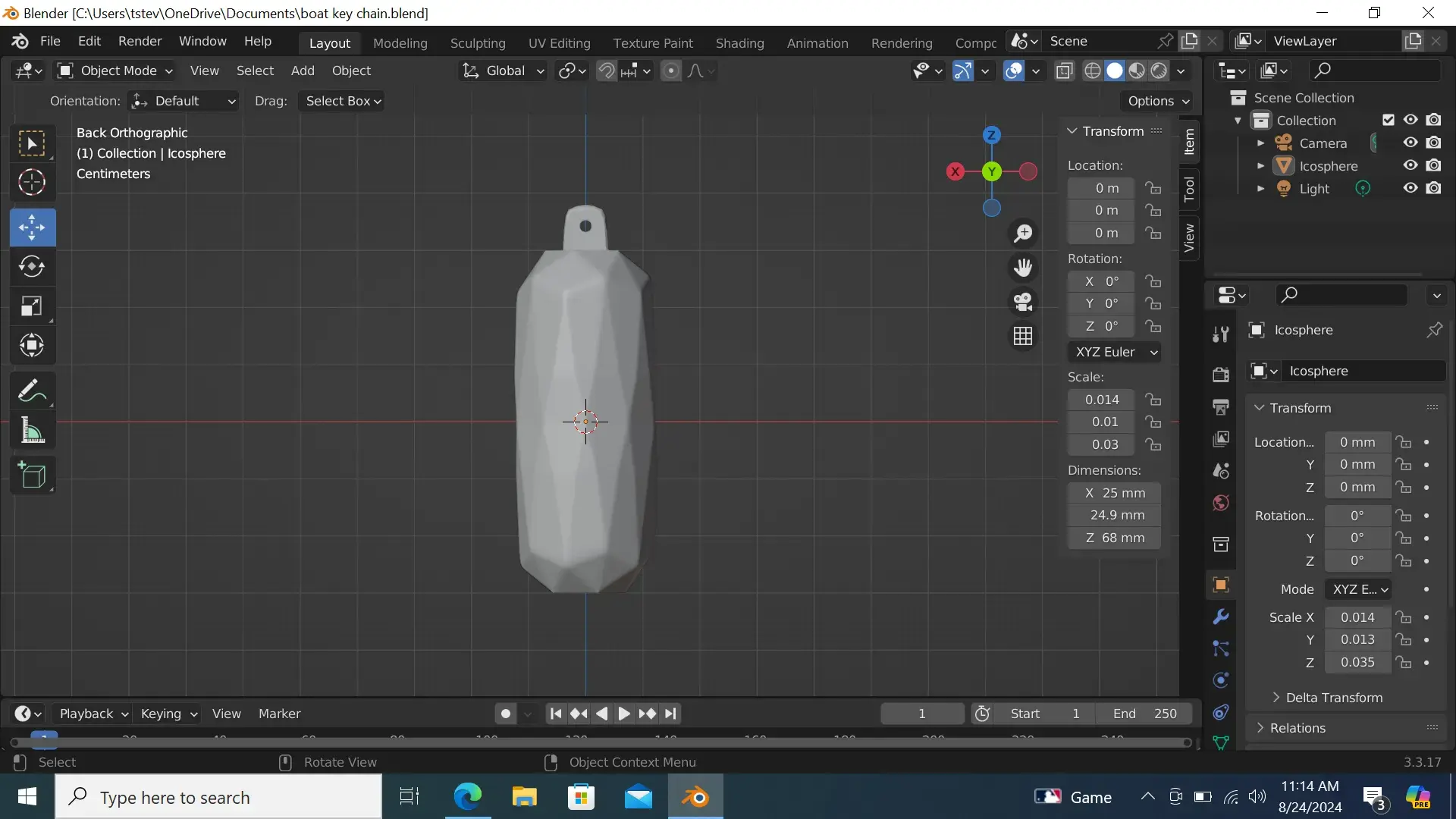Screen dimensions: 1456x819
Task: Open the World properties globe tab
Action: click(x=1220, y=503)
